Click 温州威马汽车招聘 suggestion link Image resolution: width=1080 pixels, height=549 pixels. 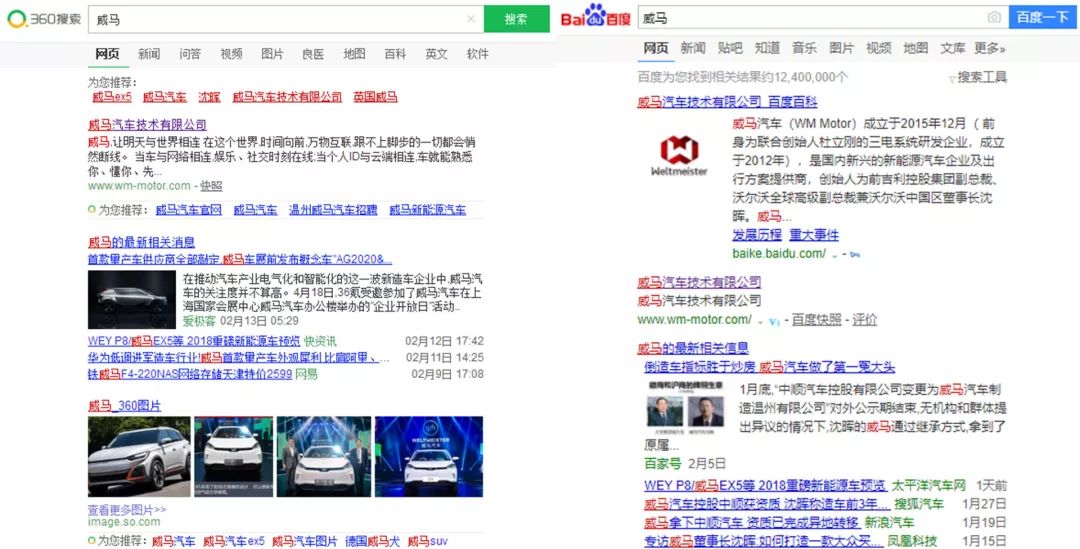[333, 210]
